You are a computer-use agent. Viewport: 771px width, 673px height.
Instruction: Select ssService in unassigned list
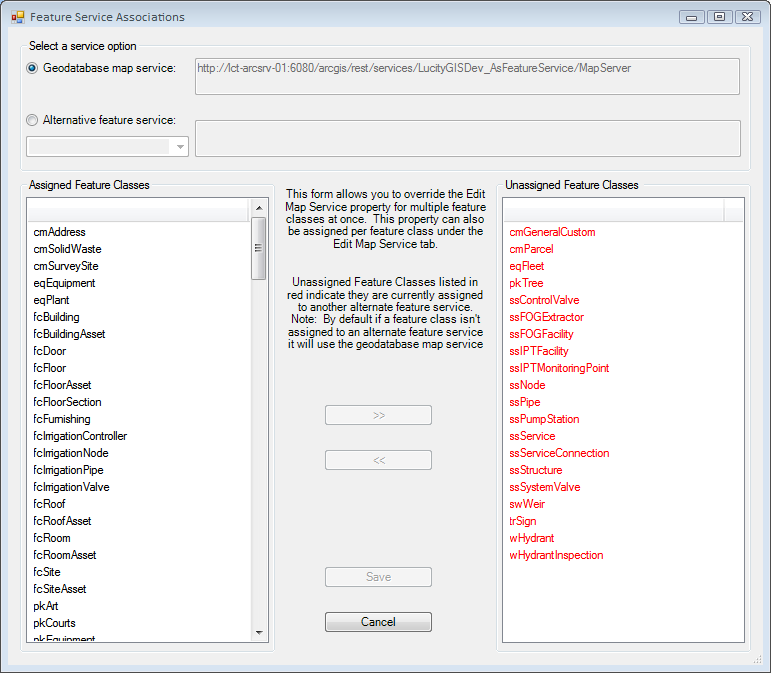point(532,436)
